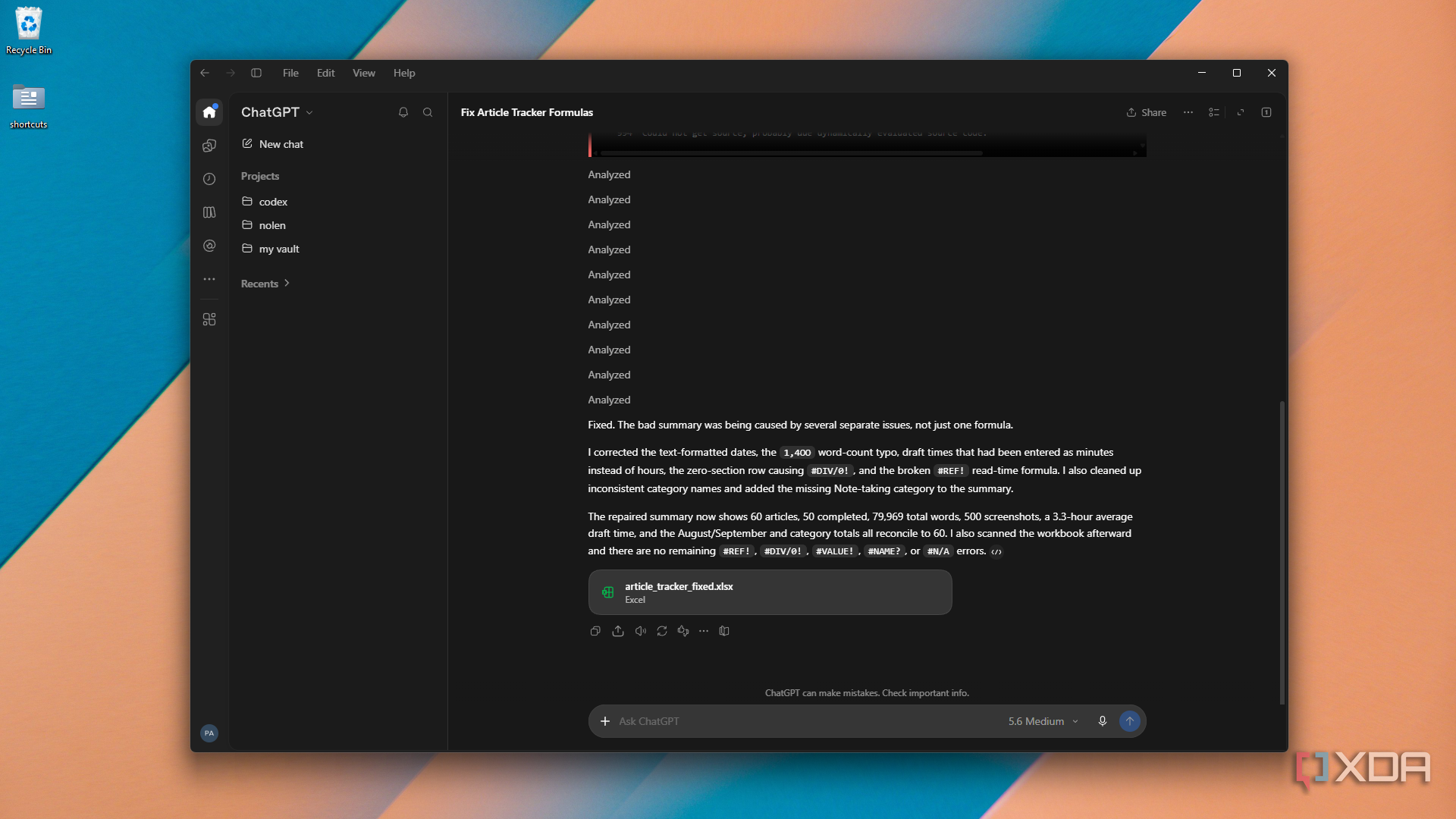1456x819 pixels.
Task: Open the File menu
Action: coord(290,73)
